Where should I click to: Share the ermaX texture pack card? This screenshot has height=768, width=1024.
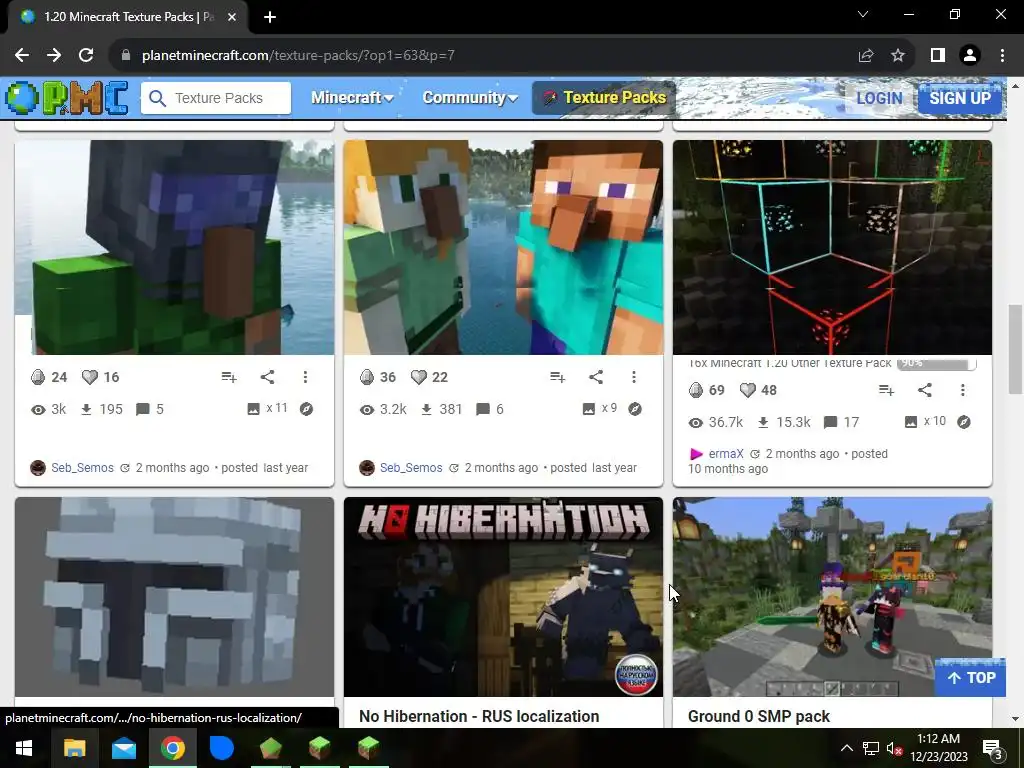[x=925, y=390]
